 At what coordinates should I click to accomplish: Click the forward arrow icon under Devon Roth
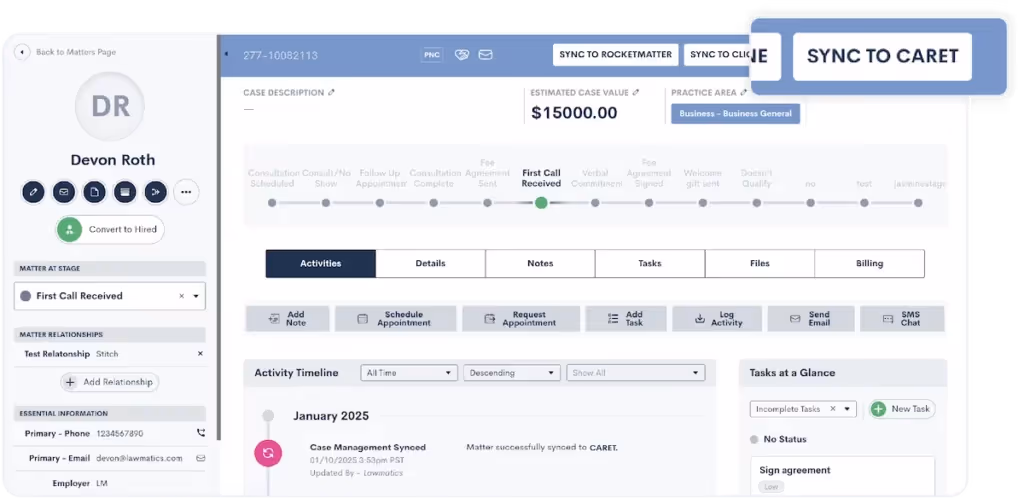point(155,192)
